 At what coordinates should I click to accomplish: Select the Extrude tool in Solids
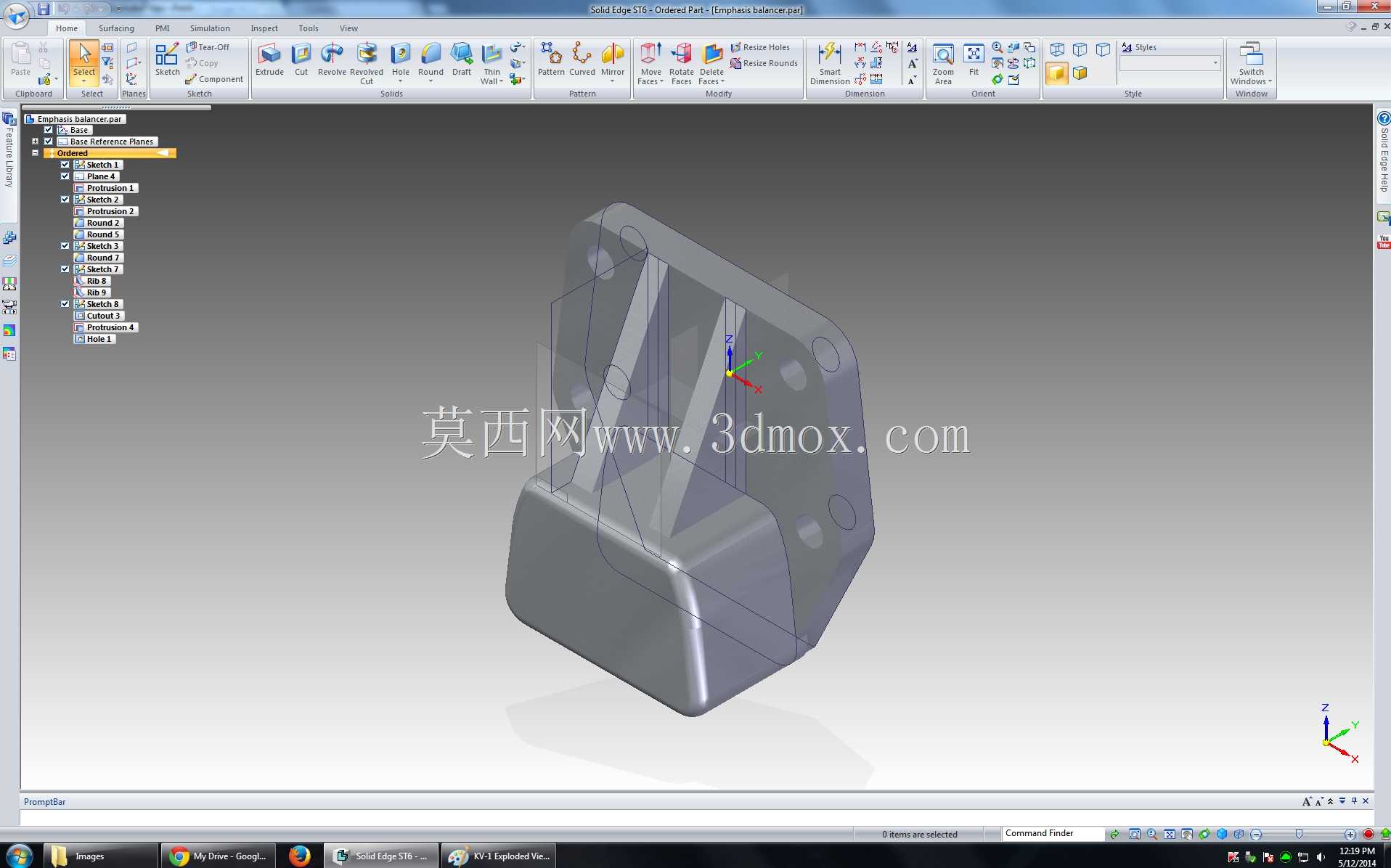(269, 60)
